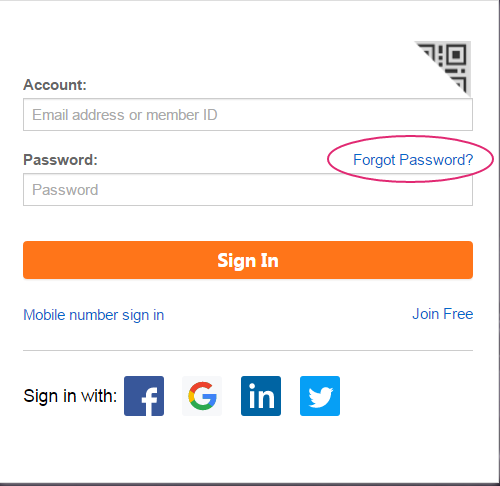This screenshot has width=500, height=486.
Task: Click the circled Forgot Password? text
Action: click(x=413, y=160)
